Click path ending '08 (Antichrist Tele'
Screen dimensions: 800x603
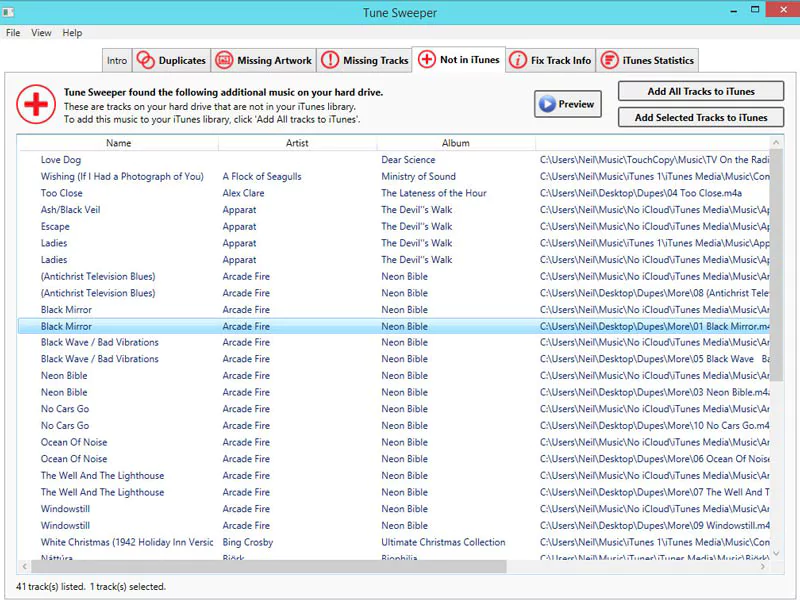(x=655, y=293)
